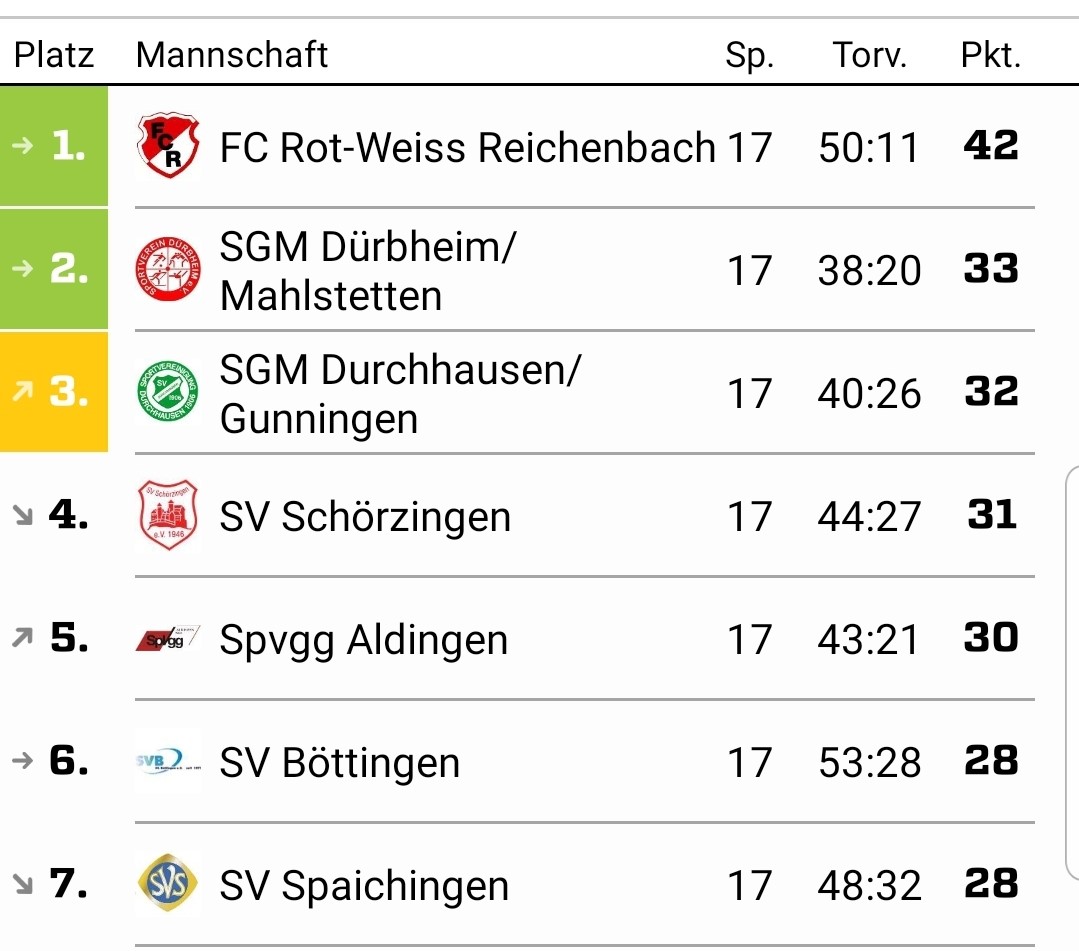Click the SV Schörzingen club crest
Image resolution: width=1079 pixels, height=951 pixels.
coord(167,516)
